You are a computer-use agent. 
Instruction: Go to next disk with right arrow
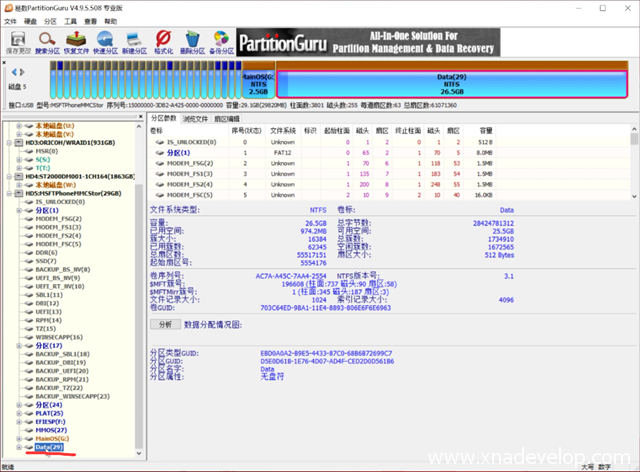point(24,73)
